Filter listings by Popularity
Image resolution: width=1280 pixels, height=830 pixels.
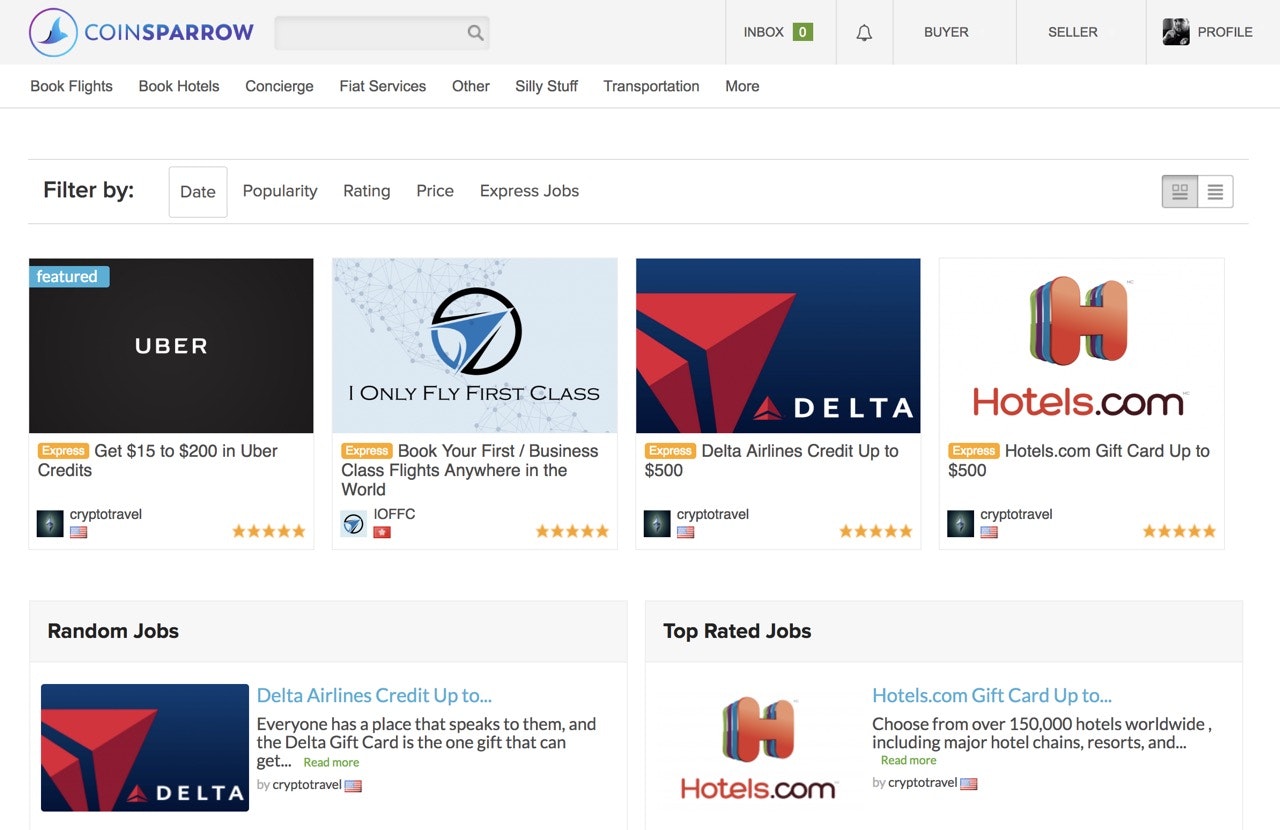[x=280, y=191]
